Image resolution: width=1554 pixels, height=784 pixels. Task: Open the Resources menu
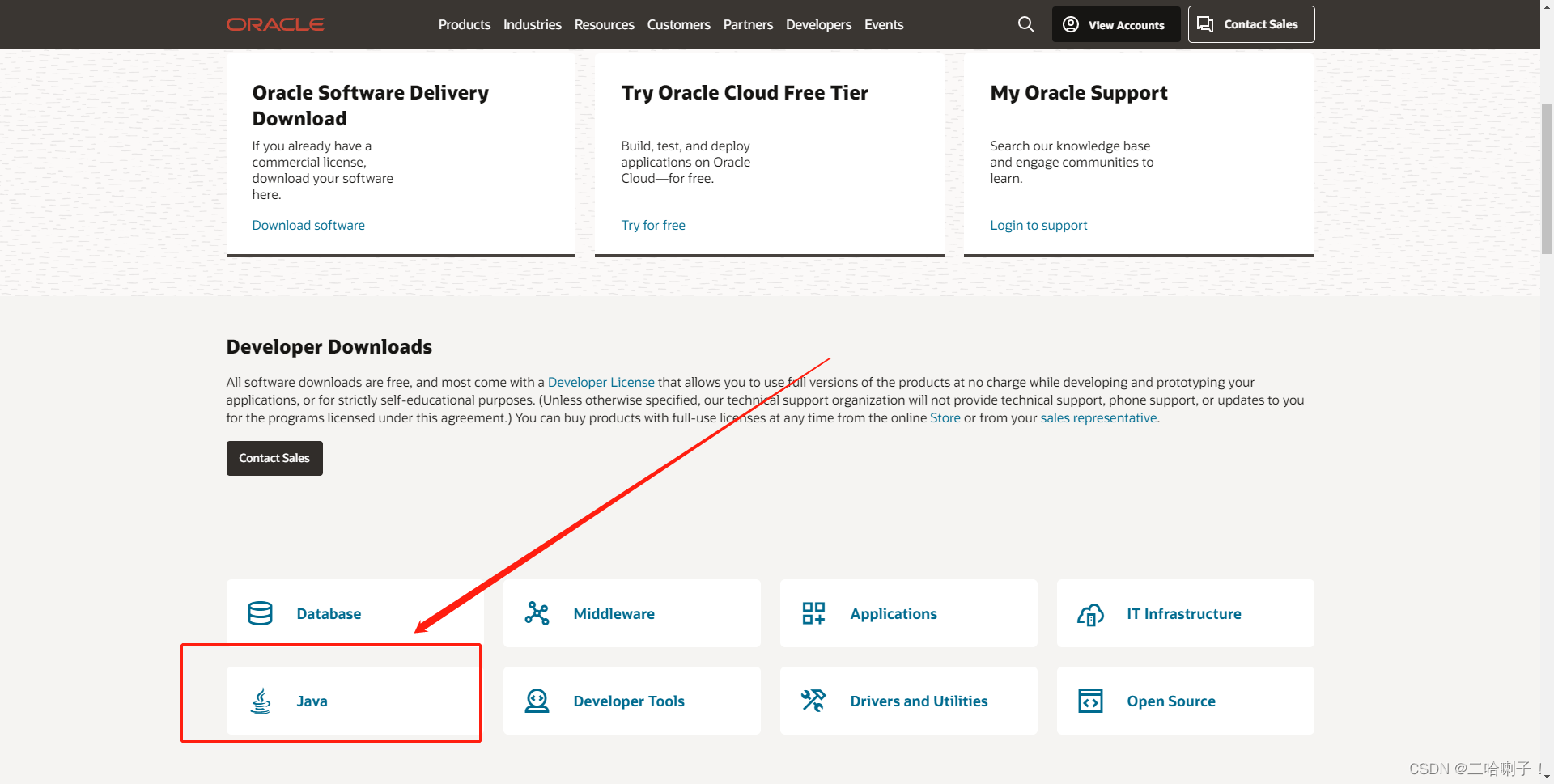tap(605, 24)
